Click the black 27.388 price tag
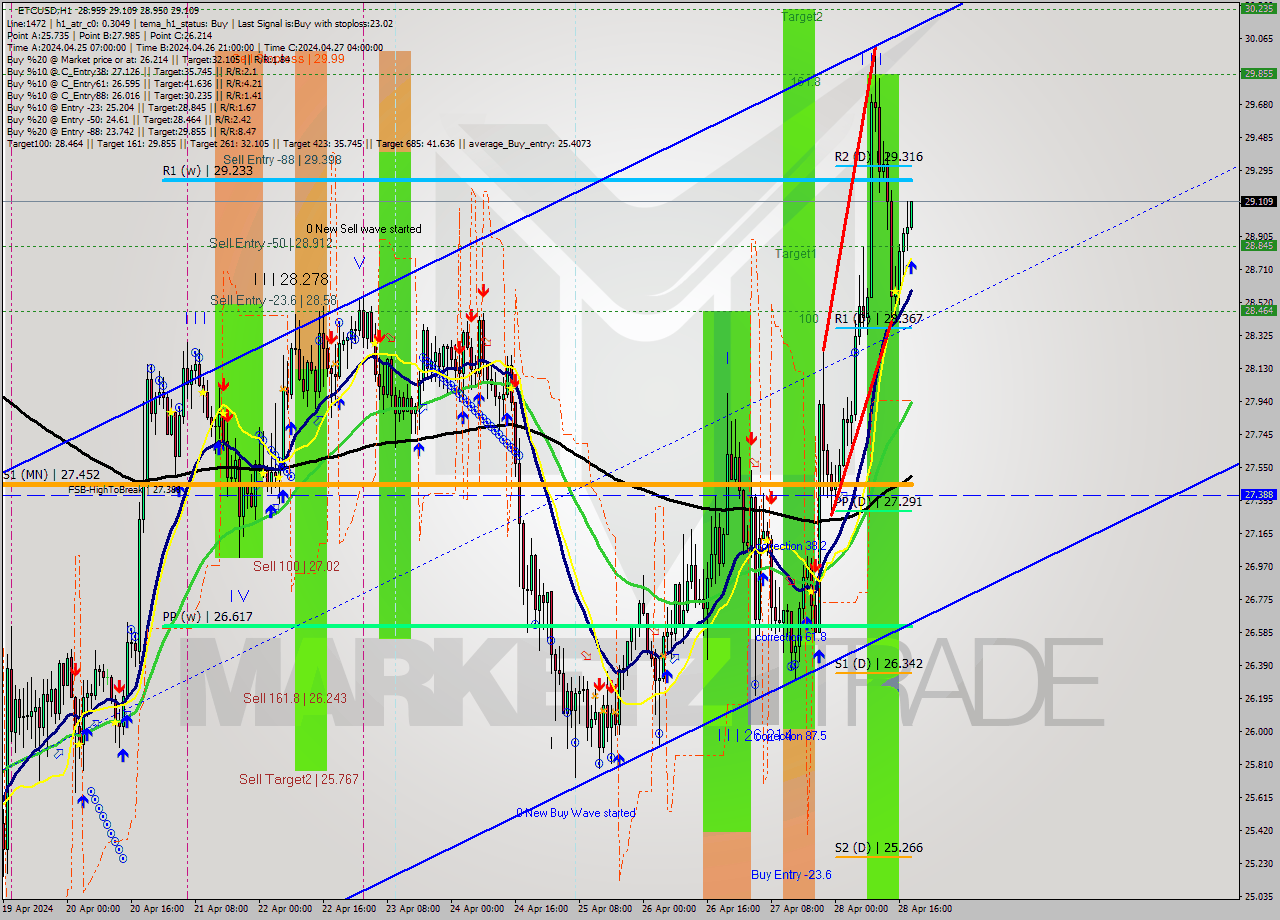Image resolution: width=1280 pixels, height=920 pixels. tap(1258, 494)
